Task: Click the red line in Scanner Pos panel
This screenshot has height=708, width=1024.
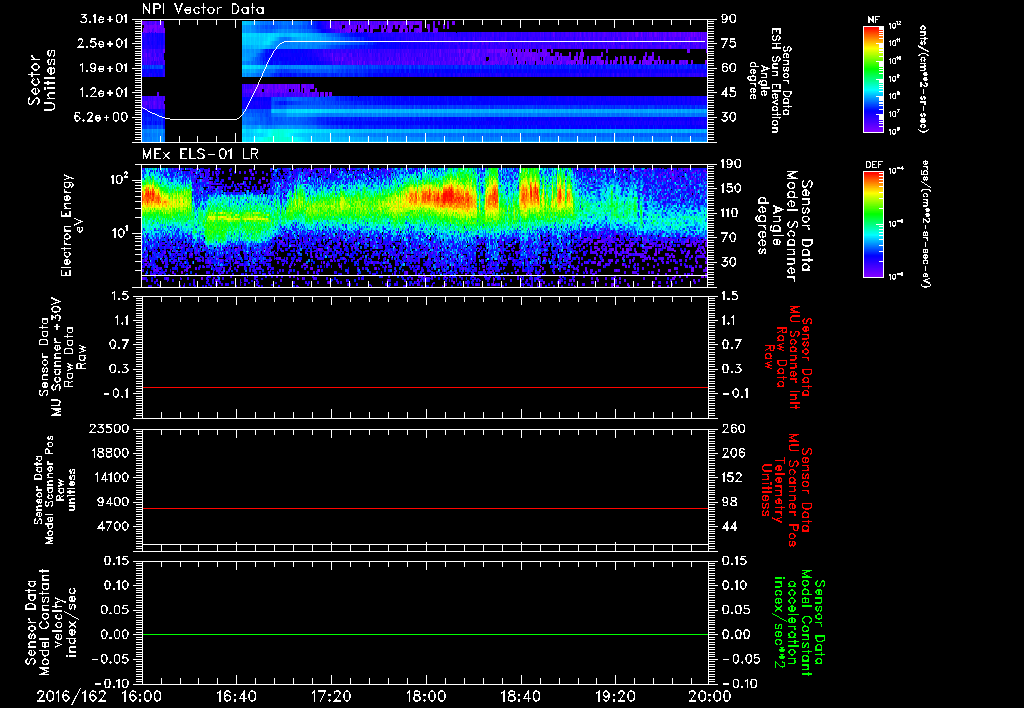Action: 425,508
